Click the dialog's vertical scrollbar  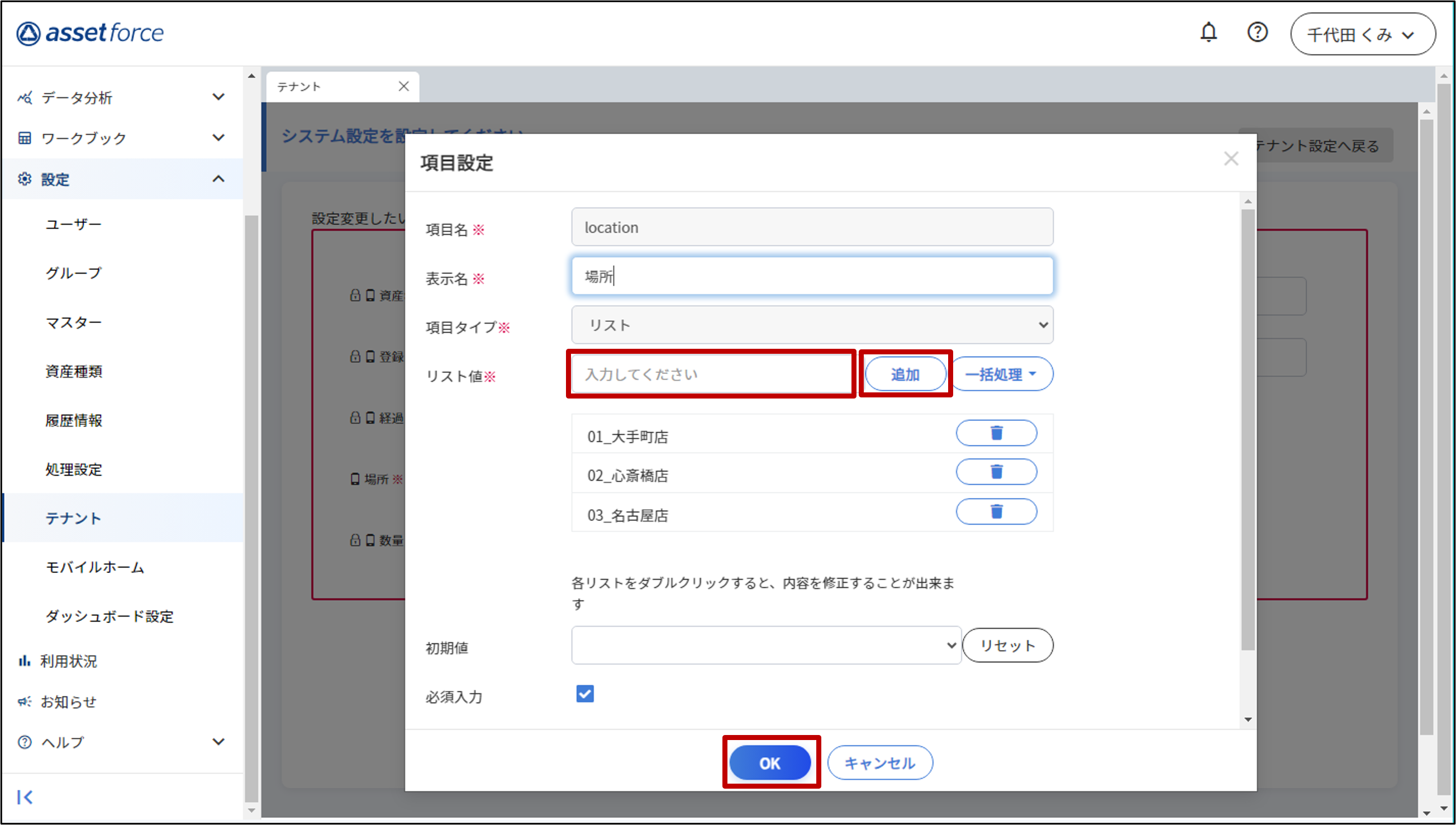(1248, 430)
